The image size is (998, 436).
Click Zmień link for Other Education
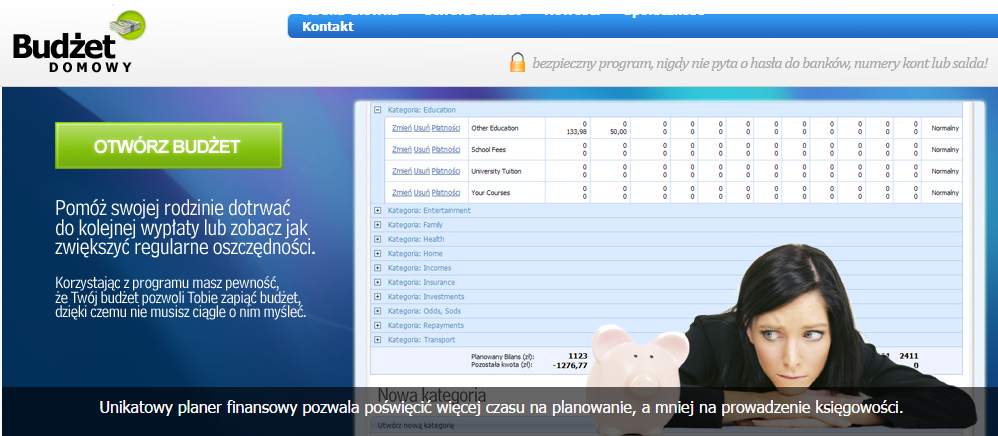click(402, 128)
